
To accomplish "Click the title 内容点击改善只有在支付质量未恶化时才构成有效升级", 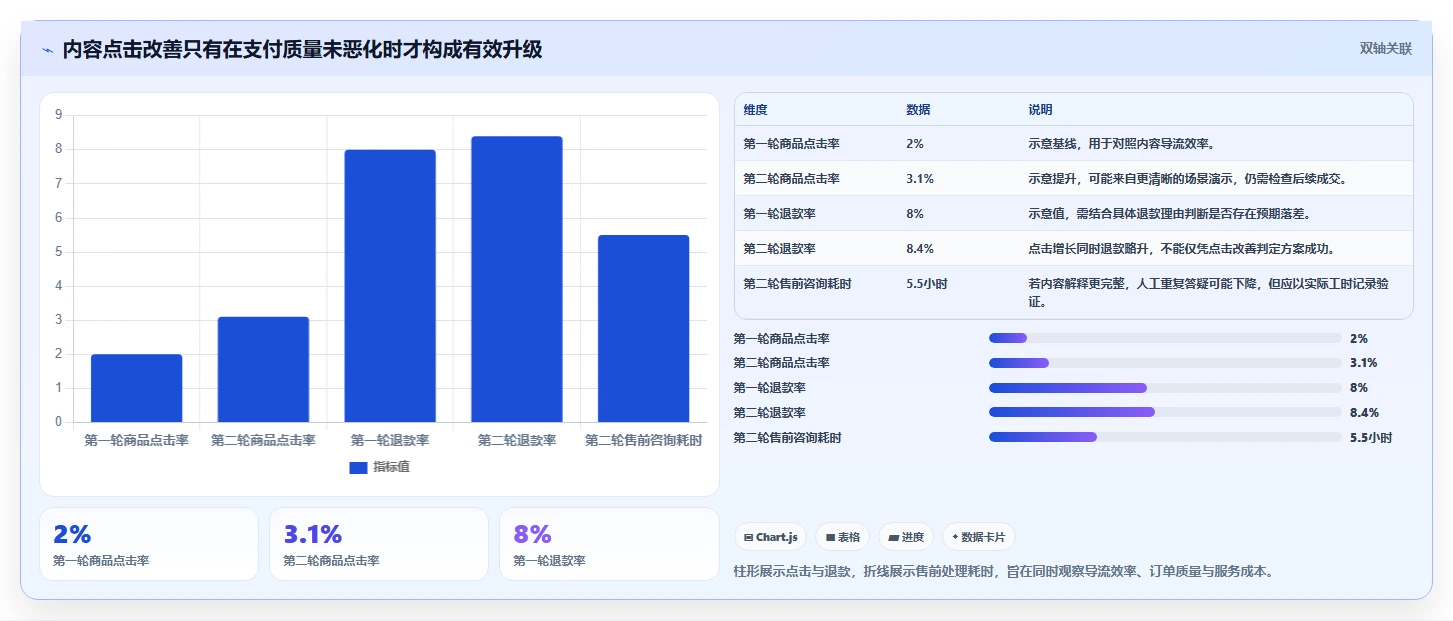I will [x=302, y=49].
